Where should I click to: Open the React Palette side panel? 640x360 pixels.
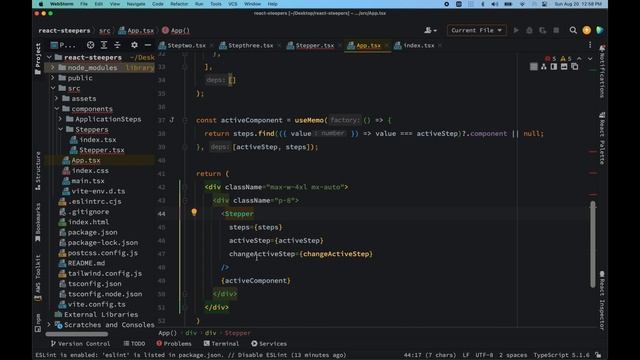(602, 139)
